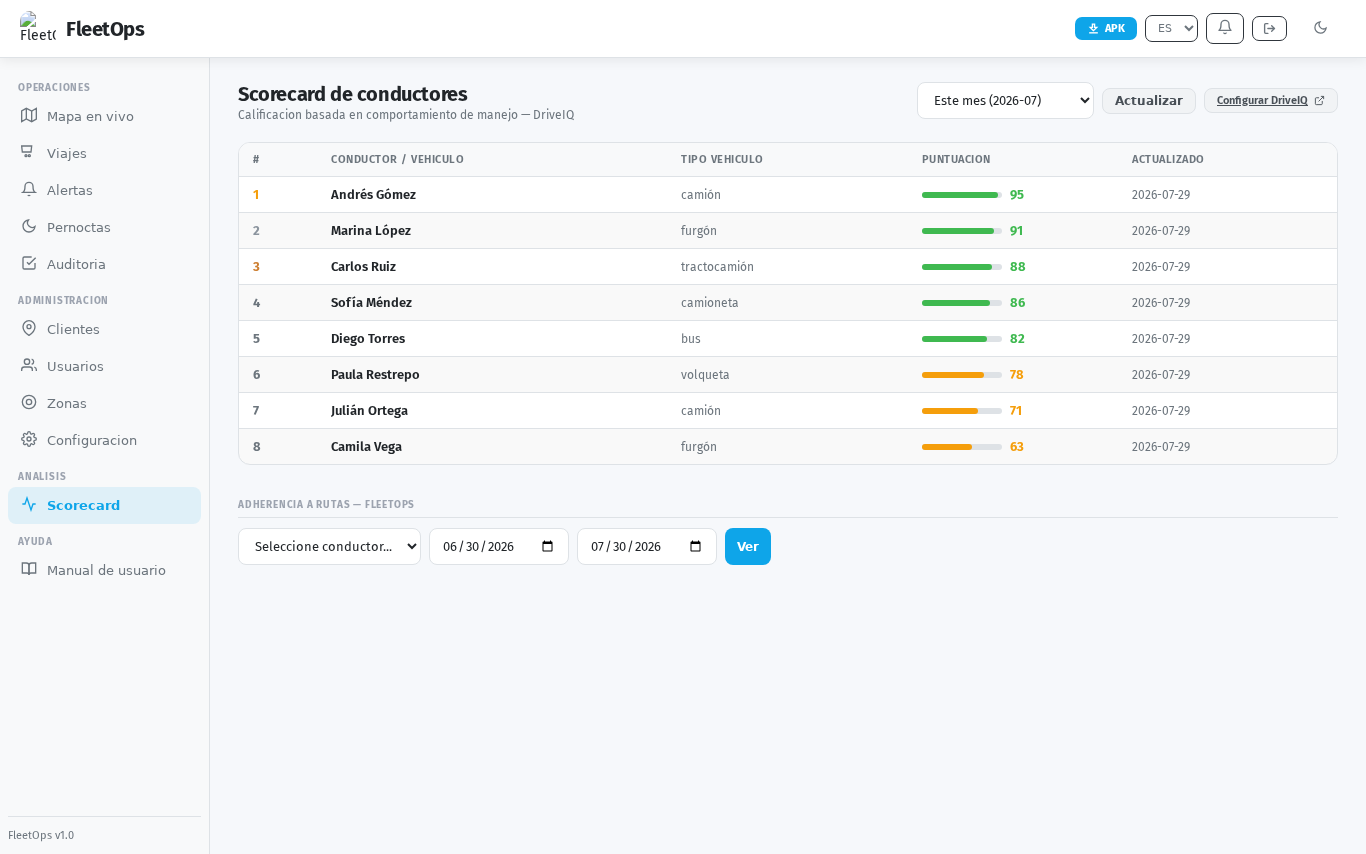Toggle dark mode with the moon icon
The height and width of the screenshot is (854, 1366).
pyautogui.click(x=1320, y=28)
